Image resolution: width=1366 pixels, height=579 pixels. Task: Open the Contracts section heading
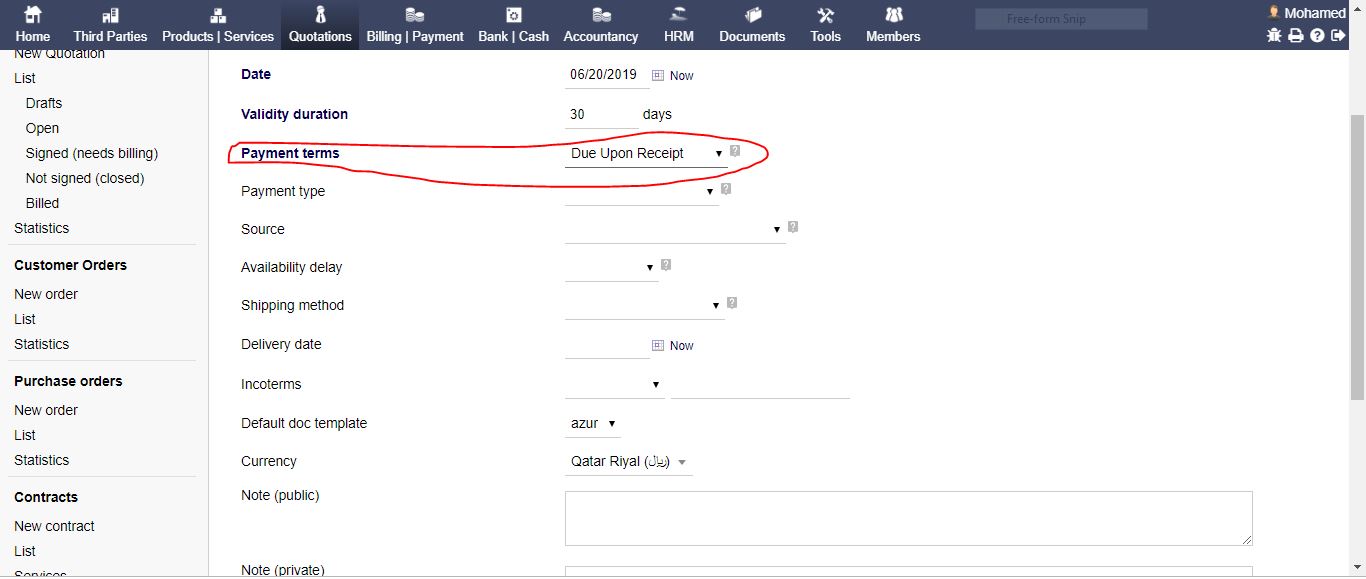pos(46,497)
